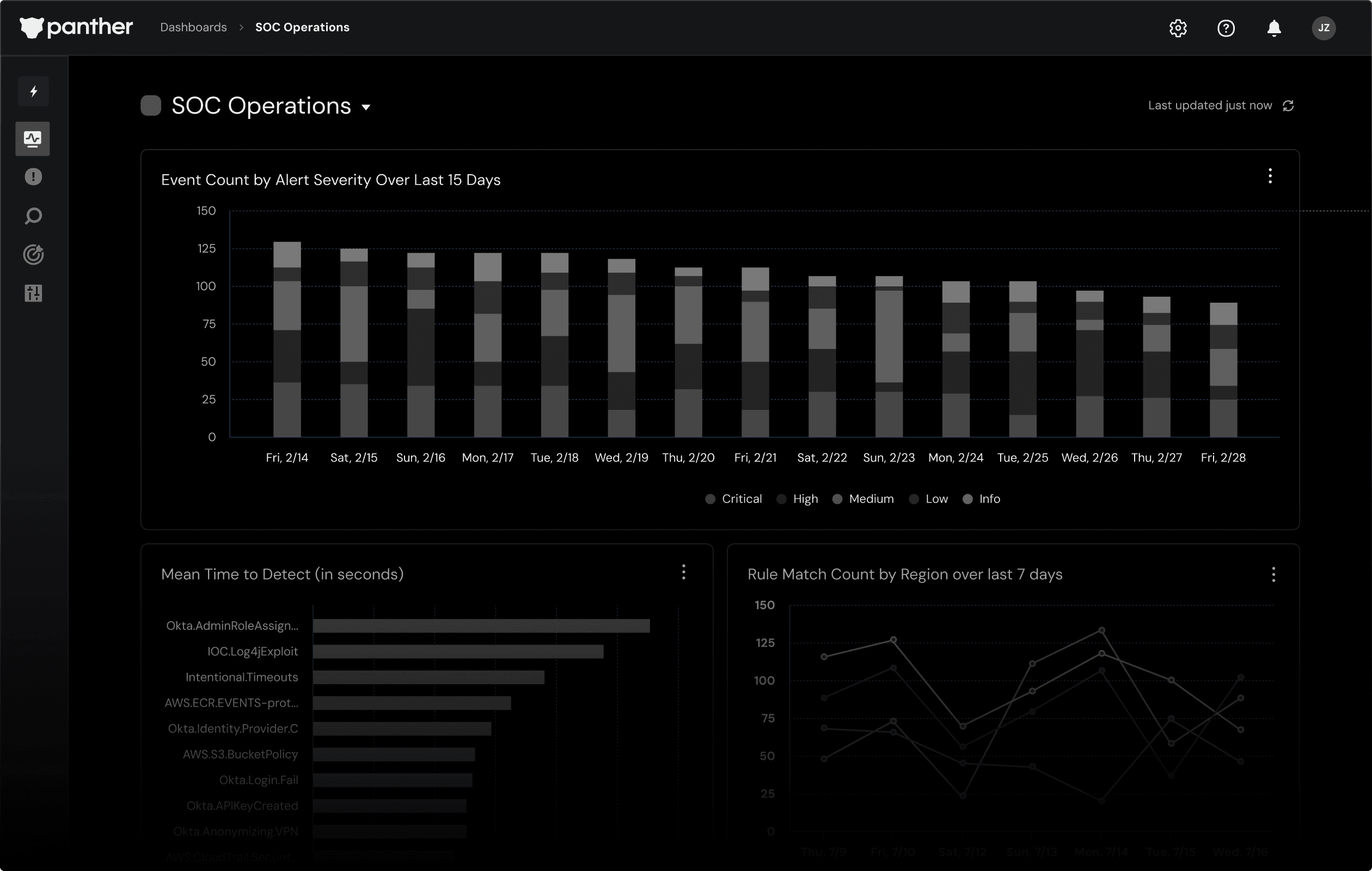Click the lightning bolt sidebar icon
Image resolution: width=1372 pixels, height=871 pixels.
34,91
